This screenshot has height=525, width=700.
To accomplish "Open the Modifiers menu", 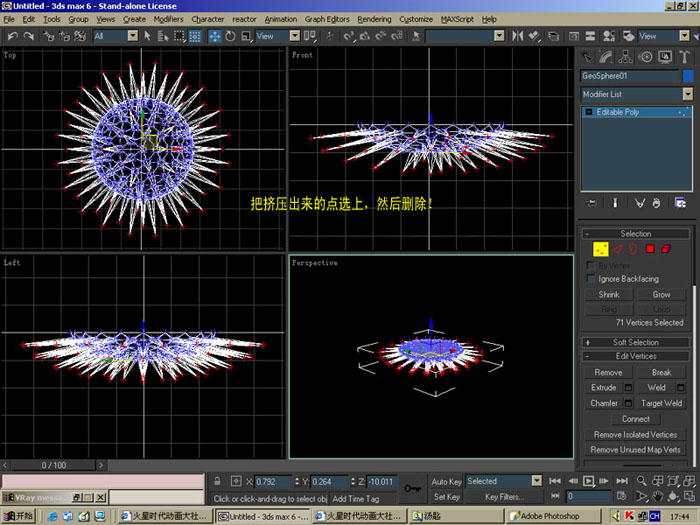I will click(168, 19).
